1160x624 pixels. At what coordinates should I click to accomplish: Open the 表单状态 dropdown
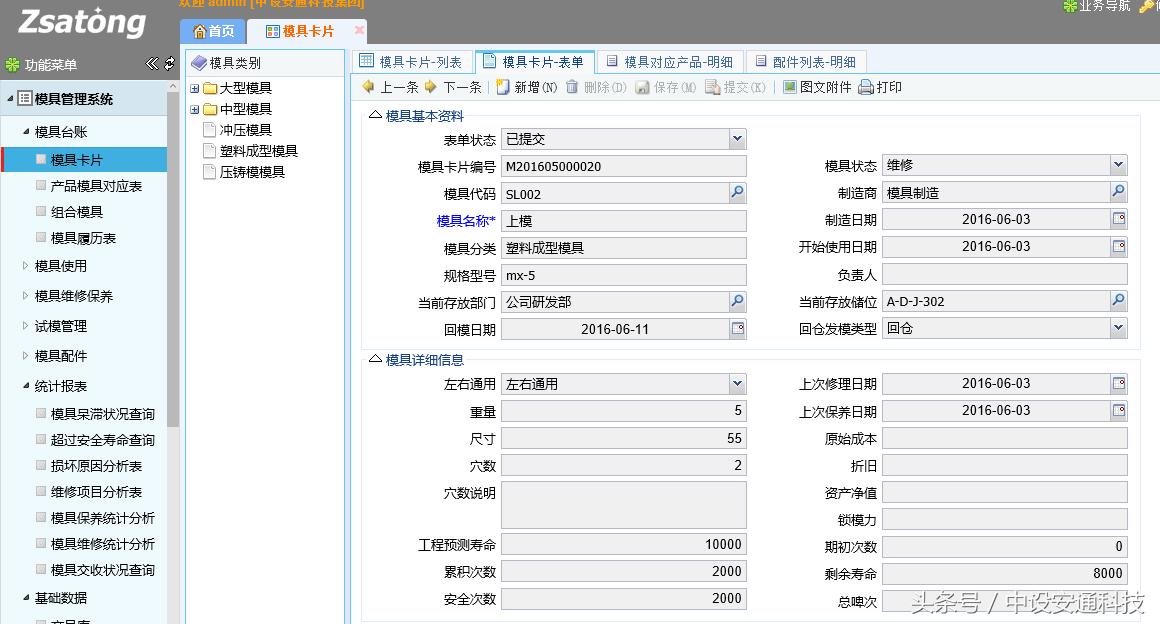pyautogui.click(x=738, y=139)
